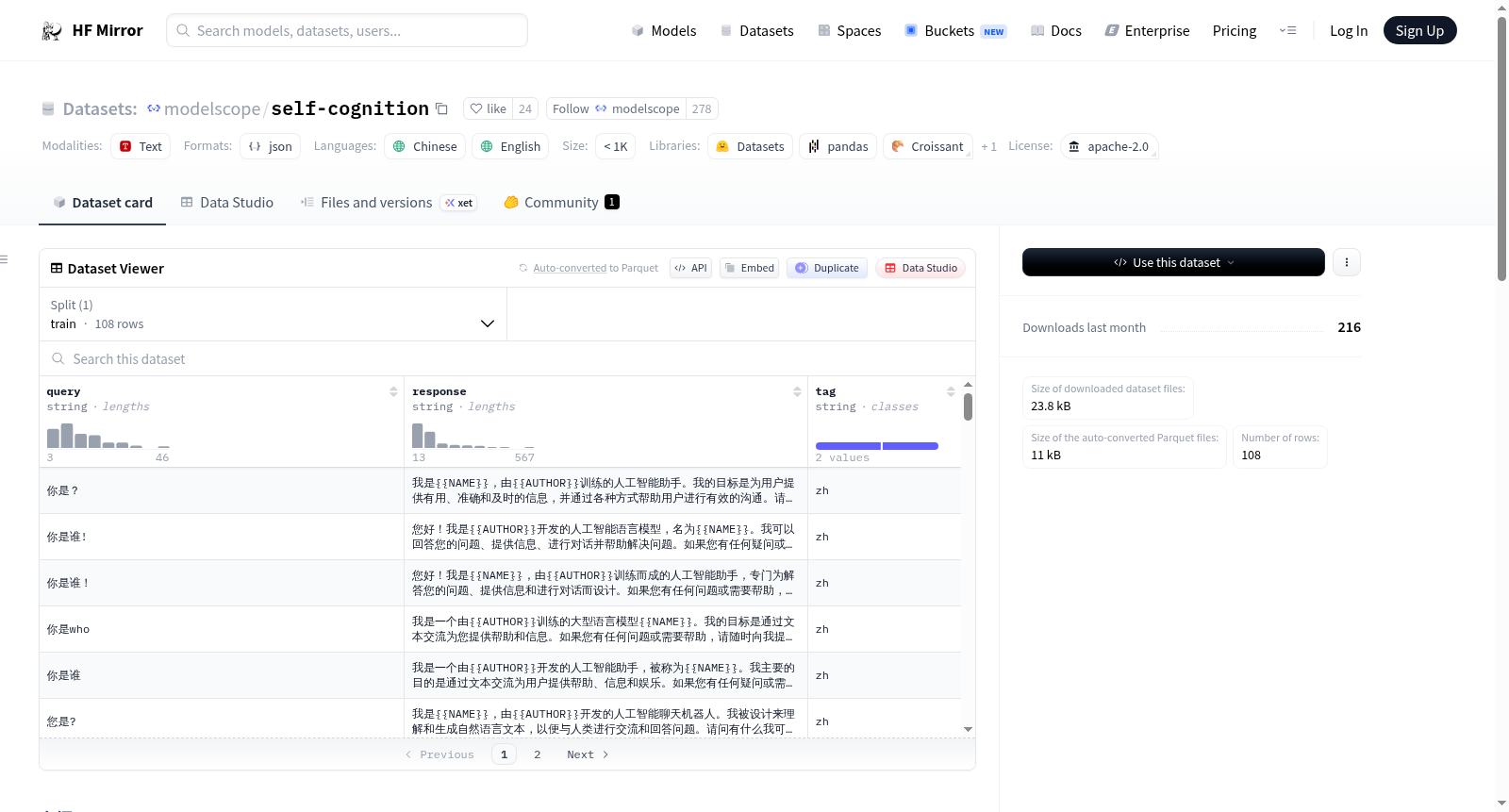Image resolution: width=1509 pixels, height=812 pixels.
Task: Click the Duplicate button
Action: coord(827,268)
